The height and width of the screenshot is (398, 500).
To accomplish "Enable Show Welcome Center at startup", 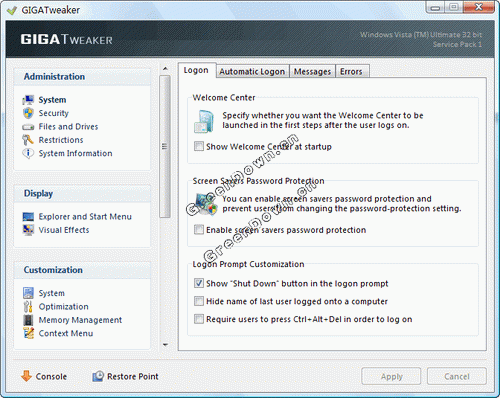I will pos(199,146).
